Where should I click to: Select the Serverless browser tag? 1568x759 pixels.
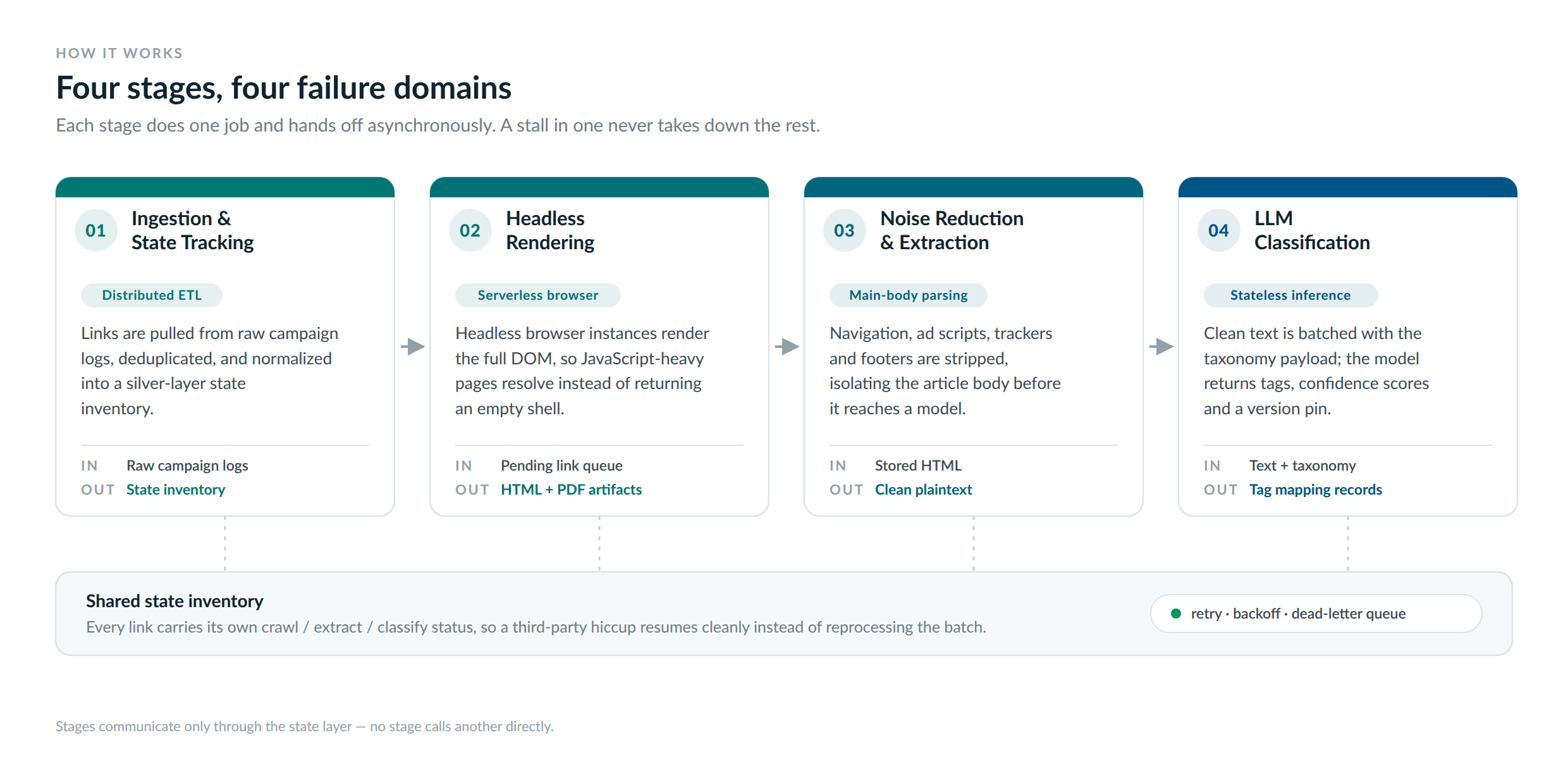pos(538,295)
